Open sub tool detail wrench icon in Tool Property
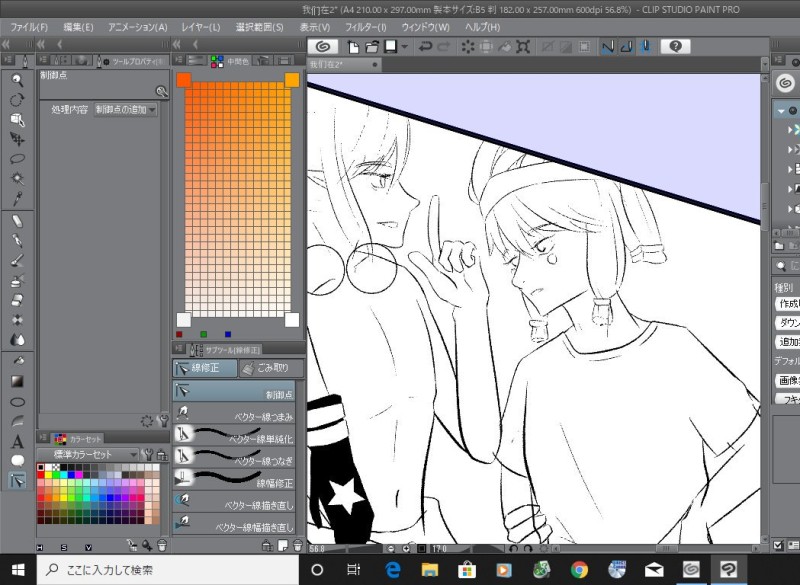This screenshot has width=800, height=585. pos(163,421)
